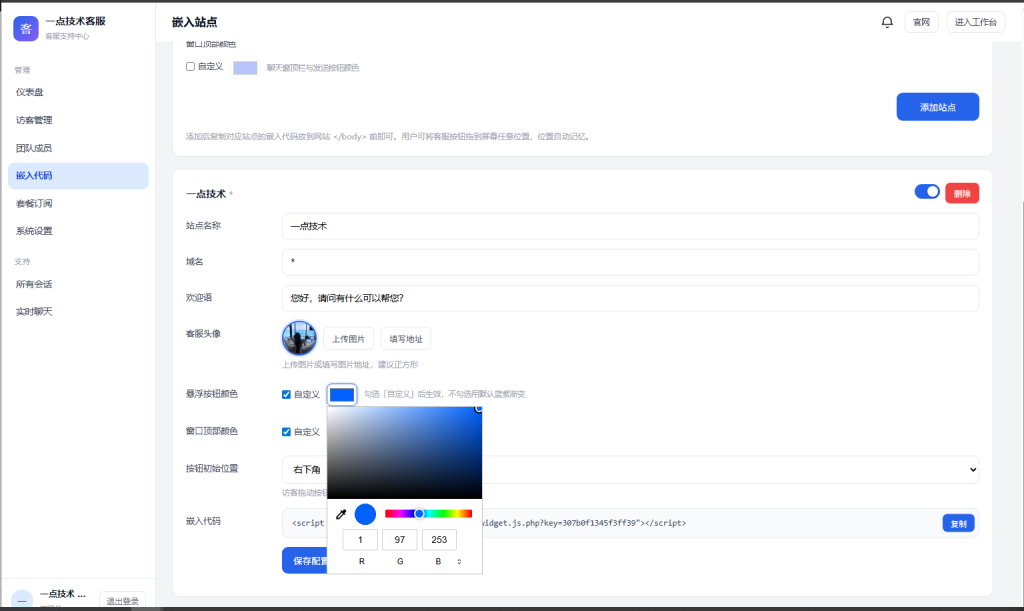Click the 保存配置 button
Screen dimensions: 1024x611
(x=305, y=561)
